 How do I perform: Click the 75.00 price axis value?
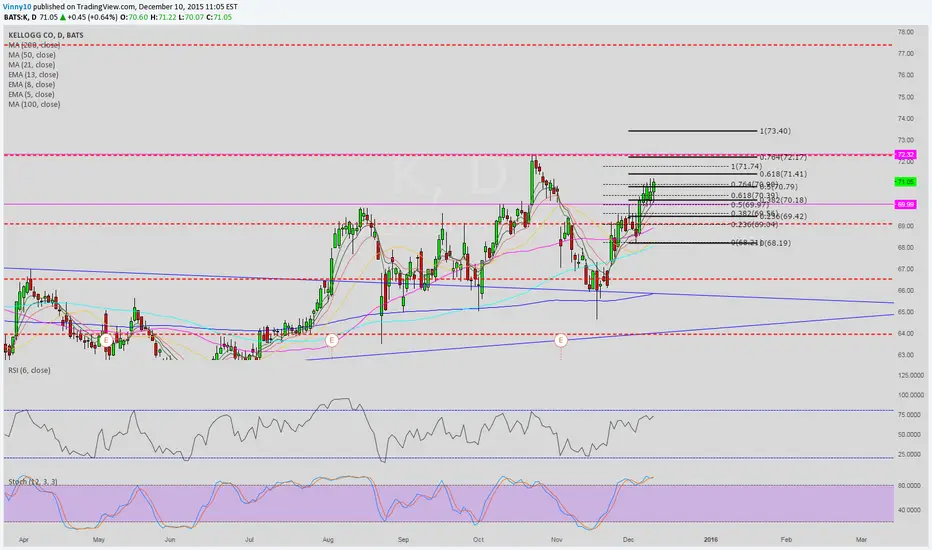pos(906,97)
